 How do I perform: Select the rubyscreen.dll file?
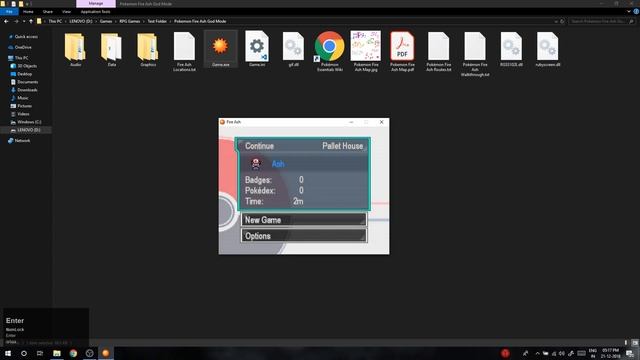547,49
